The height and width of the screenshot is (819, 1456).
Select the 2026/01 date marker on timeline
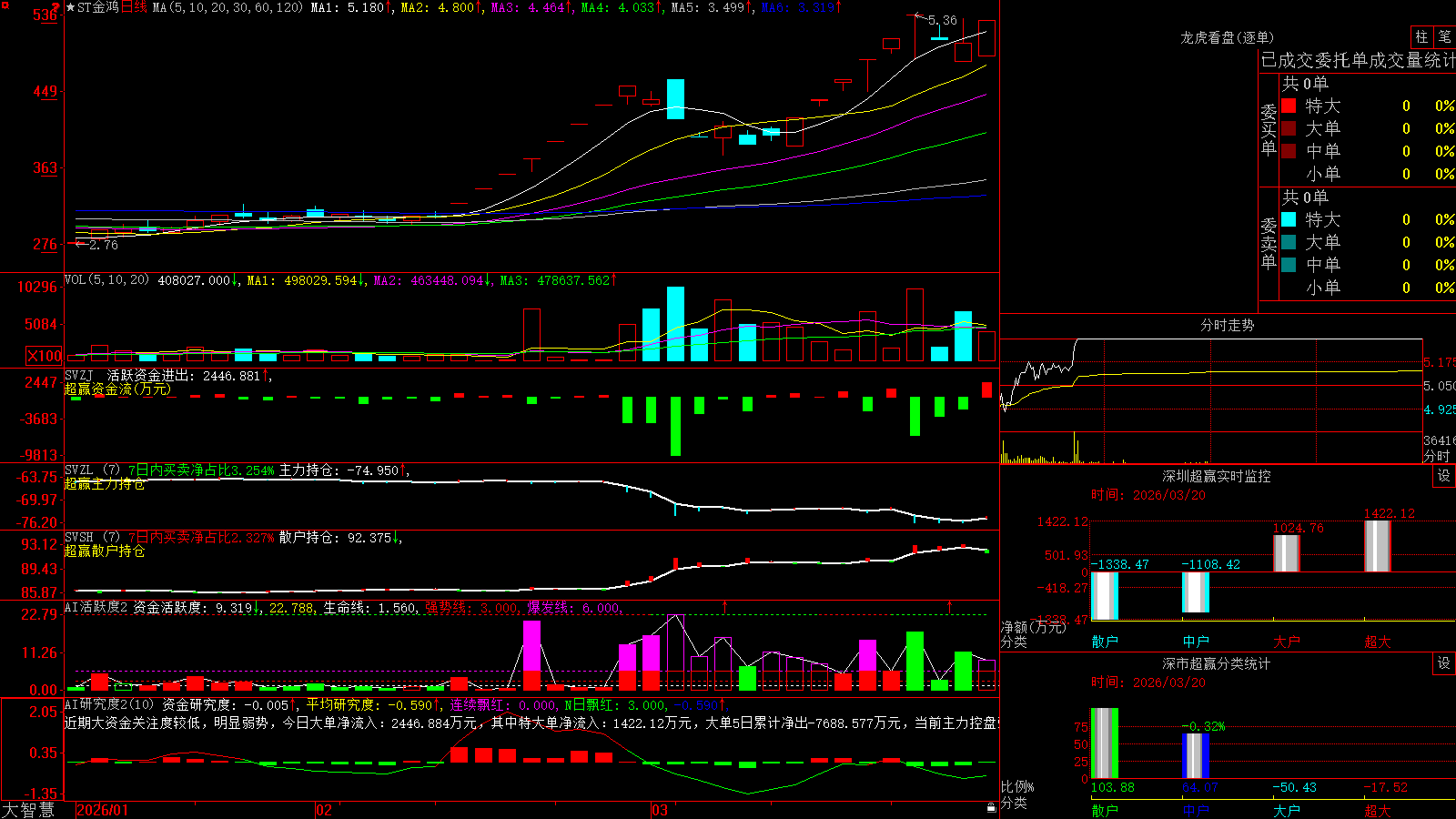[x=103, y=810]
